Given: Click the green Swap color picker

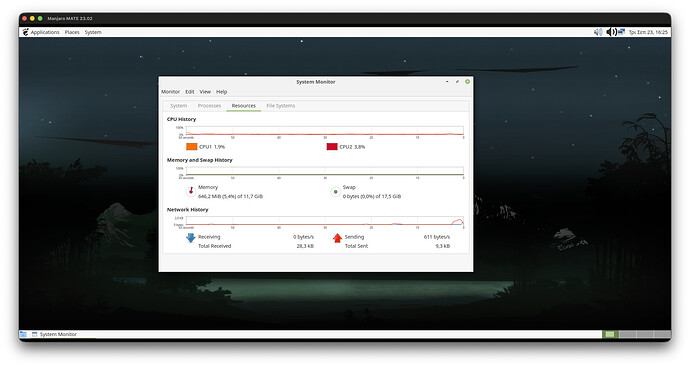Looking at the screenshot, I should (x=335, y=192).
